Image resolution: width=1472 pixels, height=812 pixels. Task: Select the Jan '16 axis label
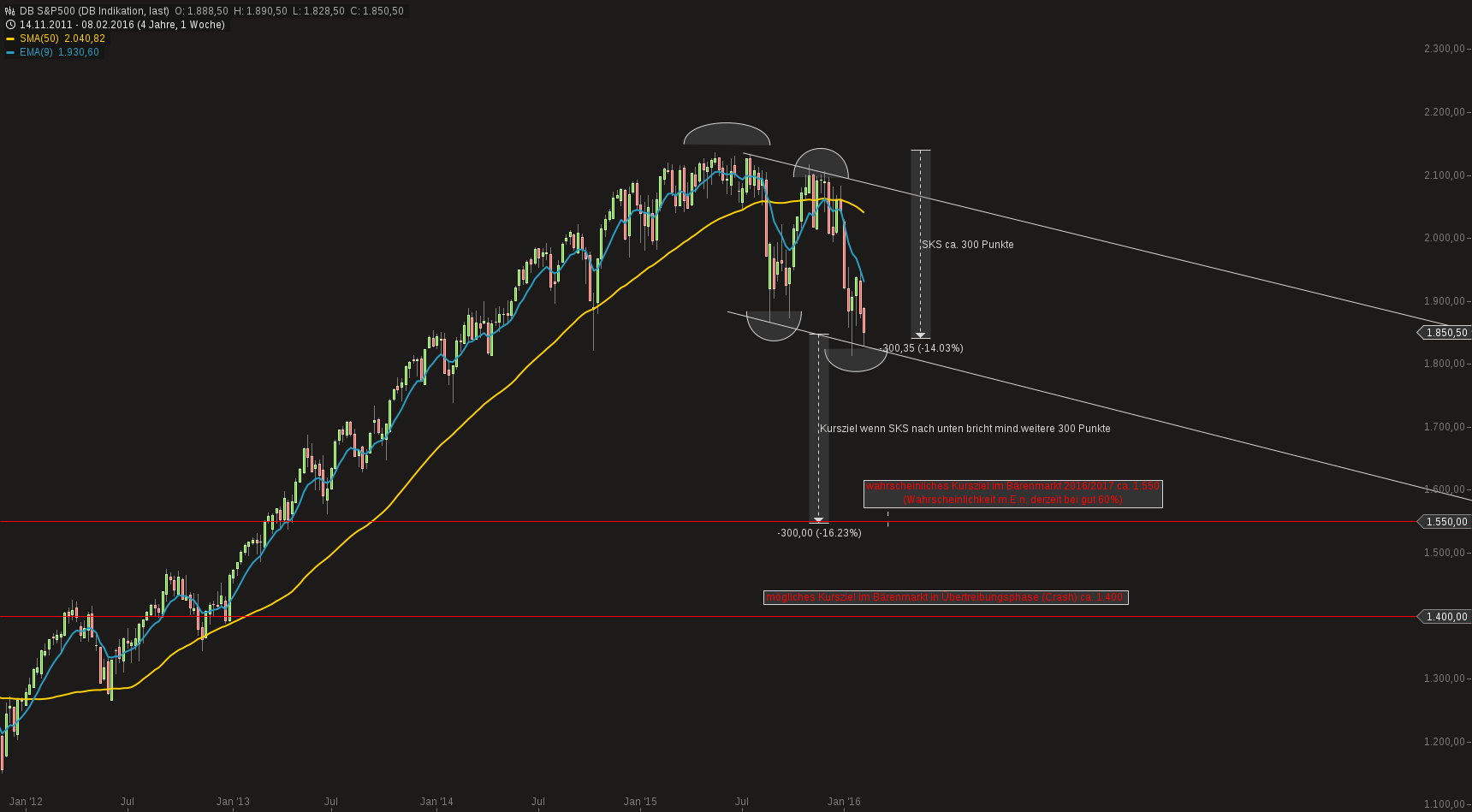pos(844,802)
